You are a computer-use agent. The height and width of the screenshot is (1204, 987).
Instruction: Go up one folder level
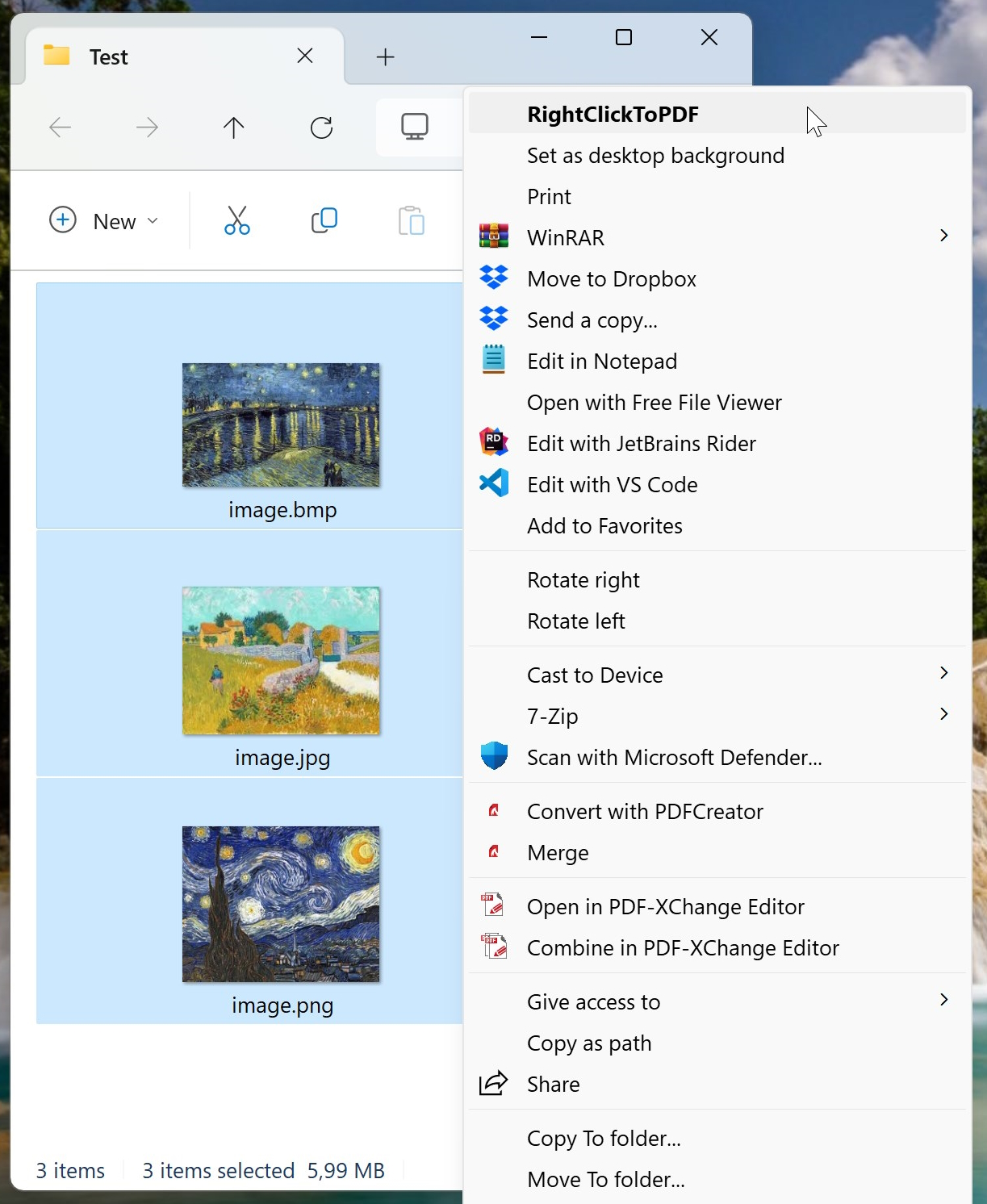[234, 128]
